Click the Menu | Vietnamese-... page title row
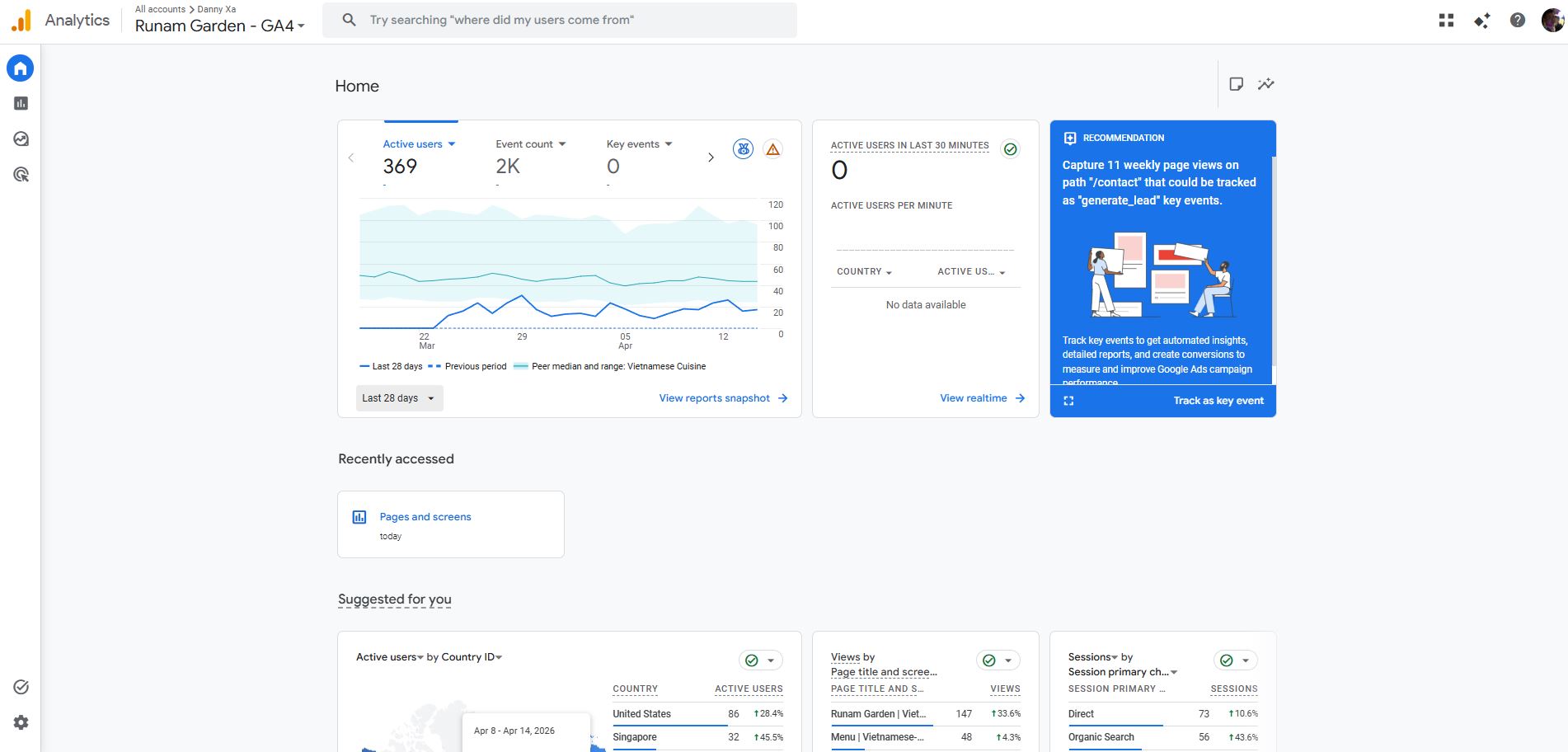 point(925,737)
